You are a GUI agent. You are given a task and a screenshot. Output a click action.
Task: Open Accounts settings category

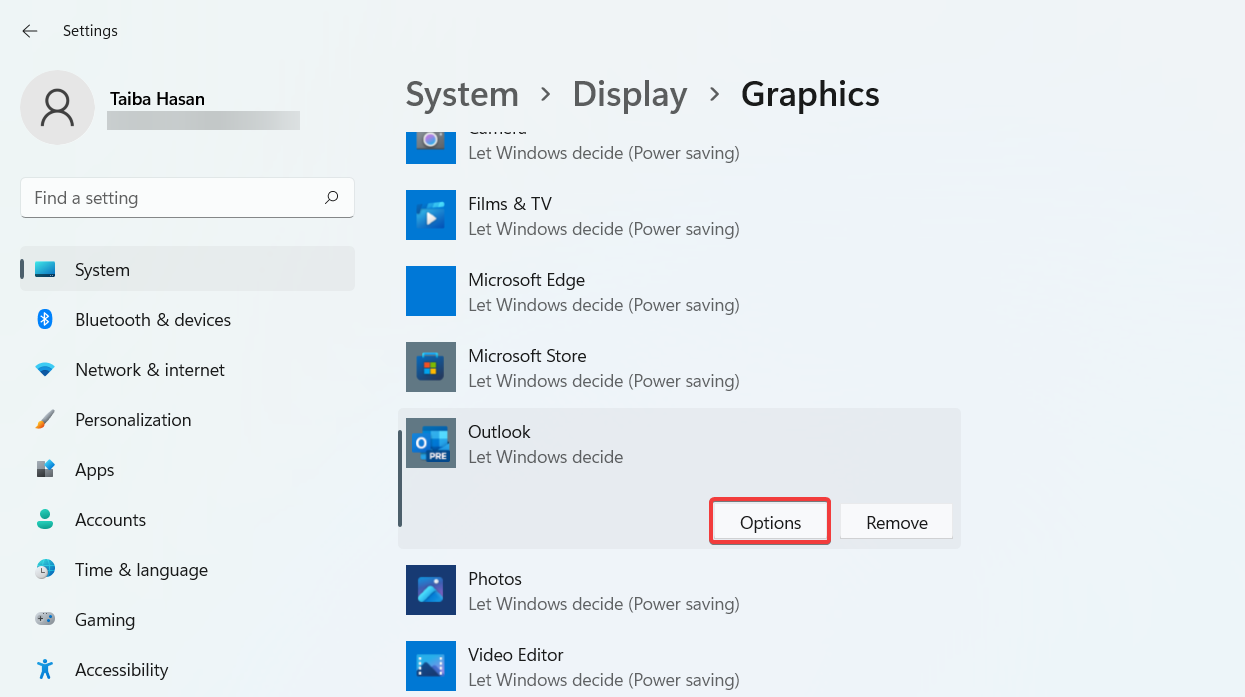187,520
